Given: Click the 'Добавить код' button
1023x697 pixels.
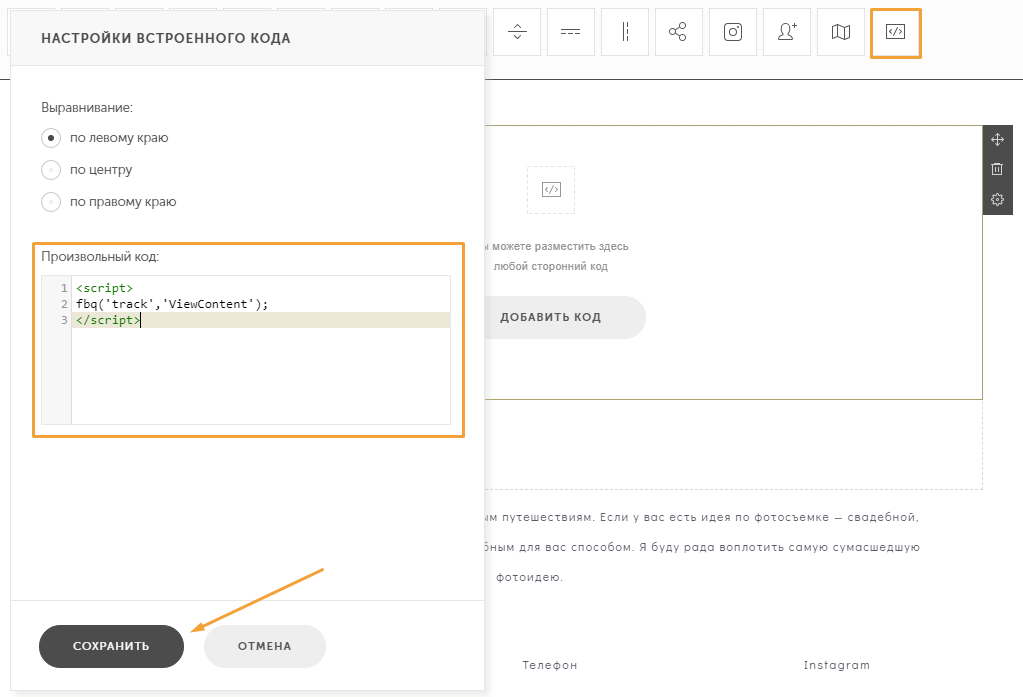Looking at the screenshot, I should click(551, 317).
